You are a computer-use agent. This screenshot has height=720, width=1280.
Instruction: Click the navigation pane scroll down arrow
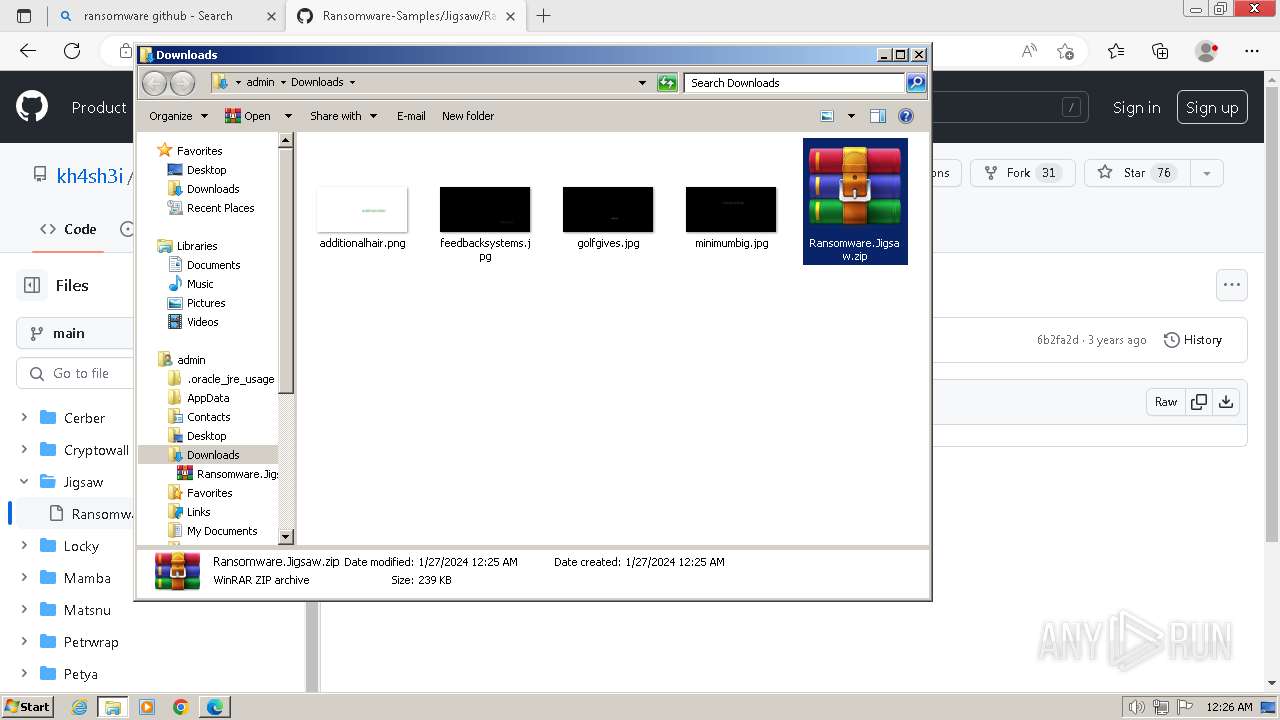(285, 537)
